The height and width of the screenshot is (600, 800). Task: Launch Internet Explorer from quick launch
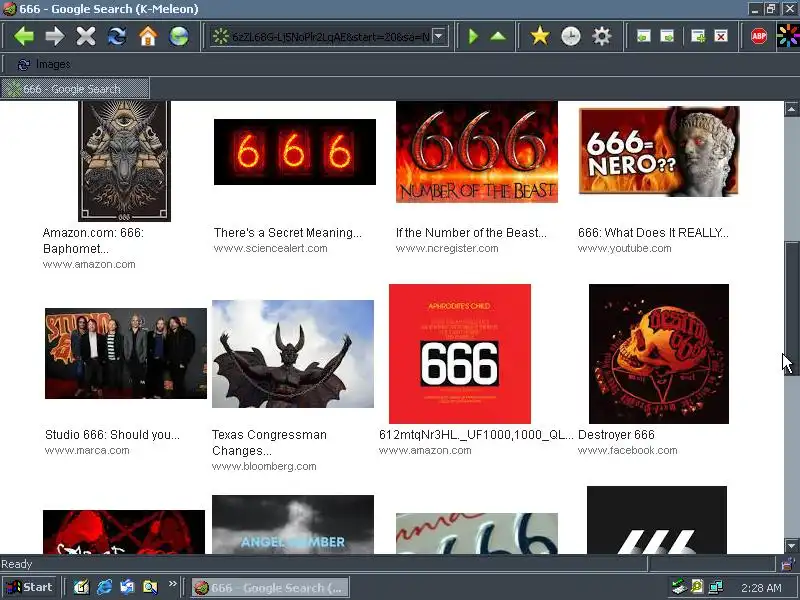click(105, 587)
